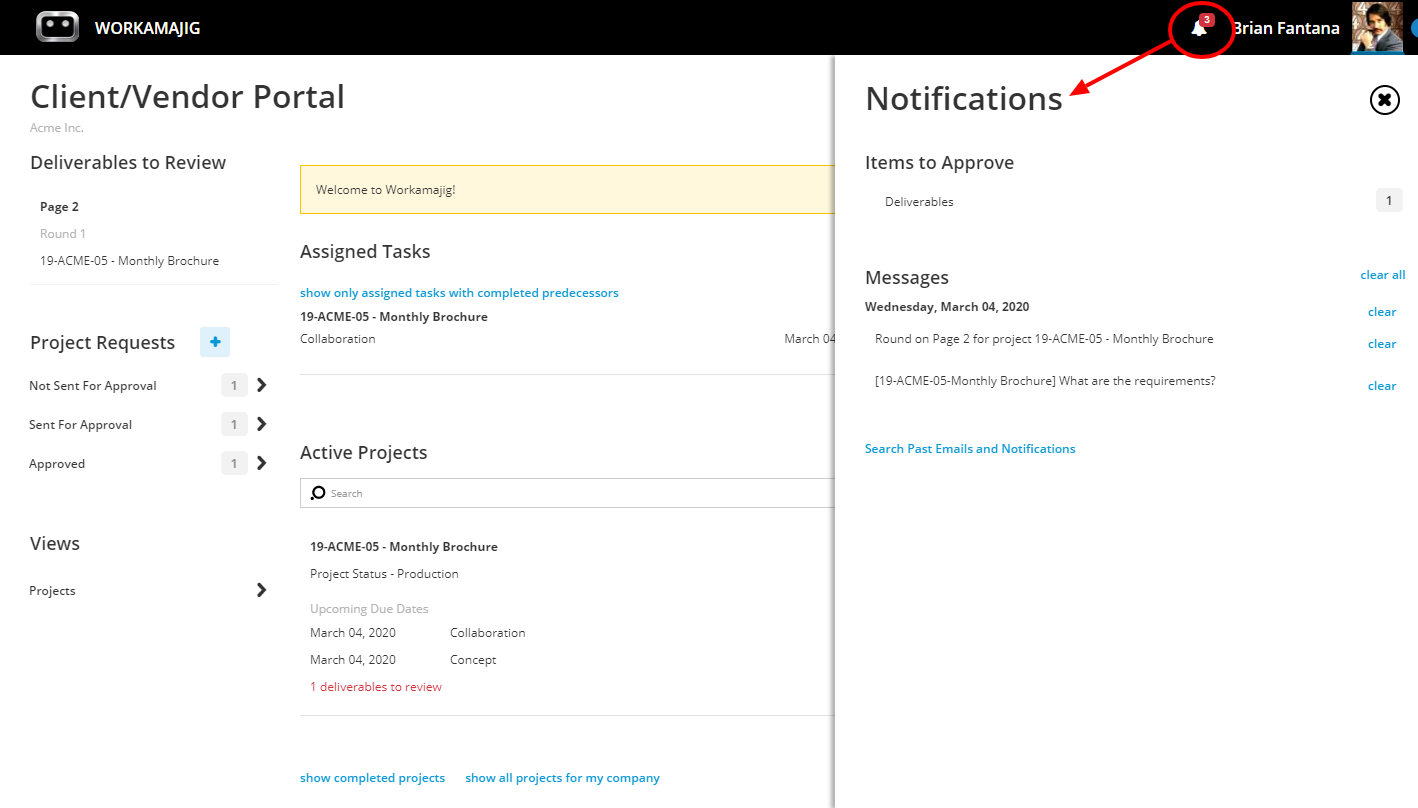This screenshot has height=808, width=1418.
Task: Clear the Wednesday, March 04 message group
Action: pyautogui.click(x=1382, y=312)
